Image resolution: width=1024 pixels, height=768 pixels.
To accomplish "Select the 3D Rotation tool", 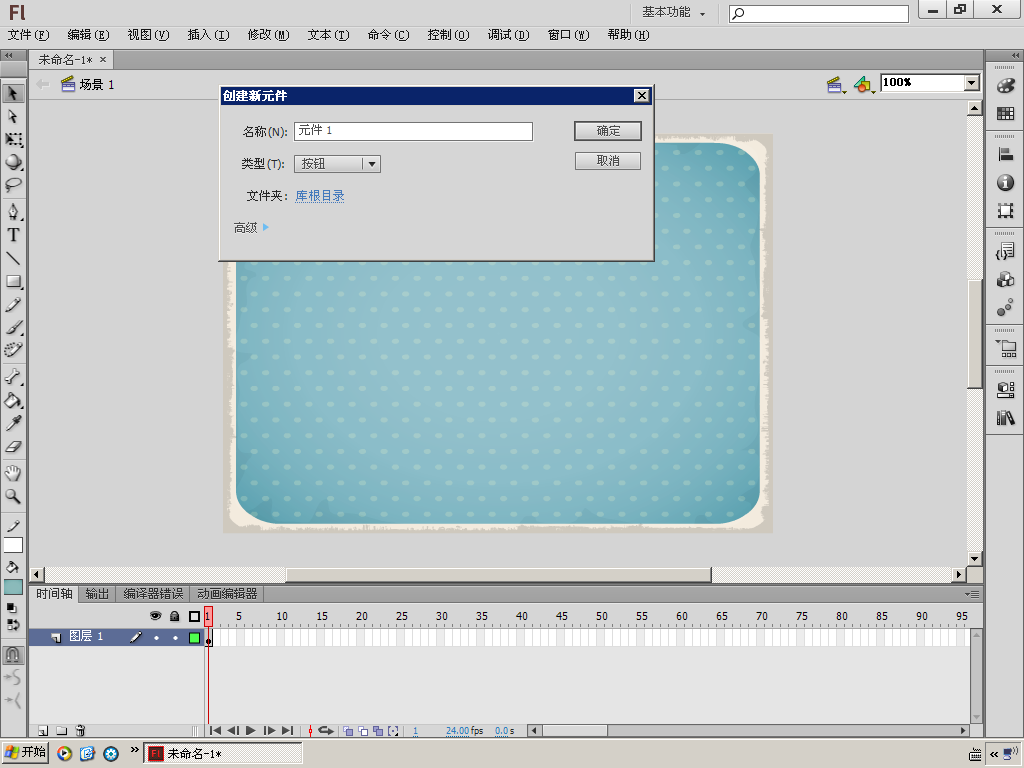I will coord(13,162).
